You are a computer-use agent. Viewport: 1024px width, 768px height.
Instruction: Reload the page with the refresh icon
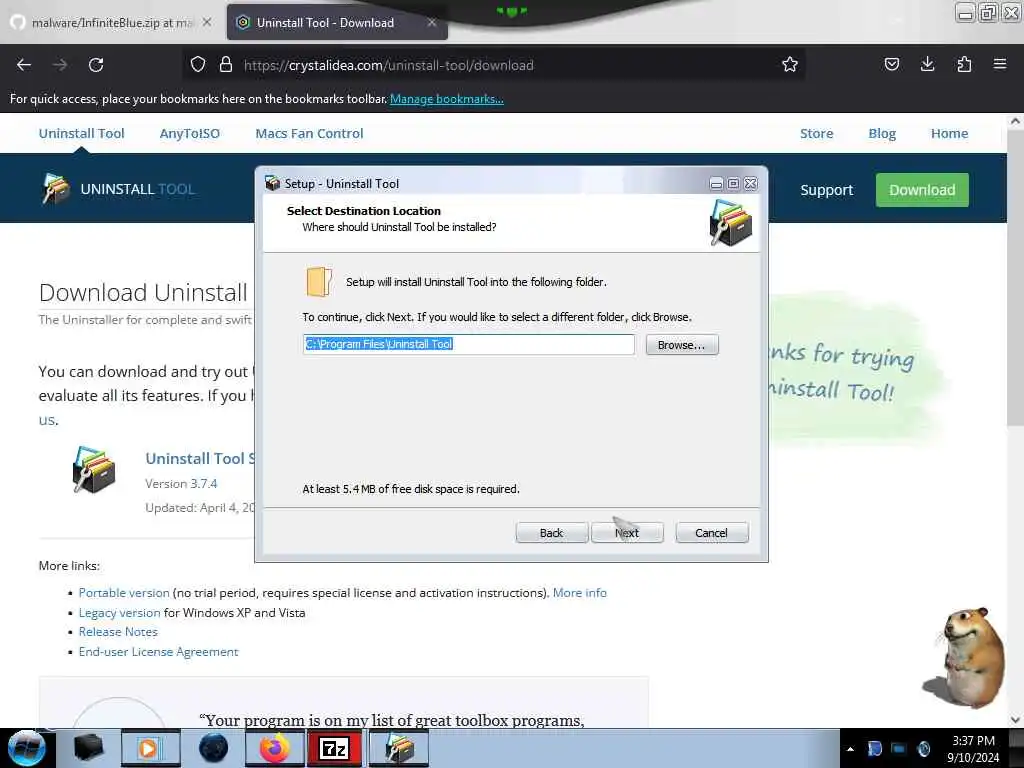(96, 65)
